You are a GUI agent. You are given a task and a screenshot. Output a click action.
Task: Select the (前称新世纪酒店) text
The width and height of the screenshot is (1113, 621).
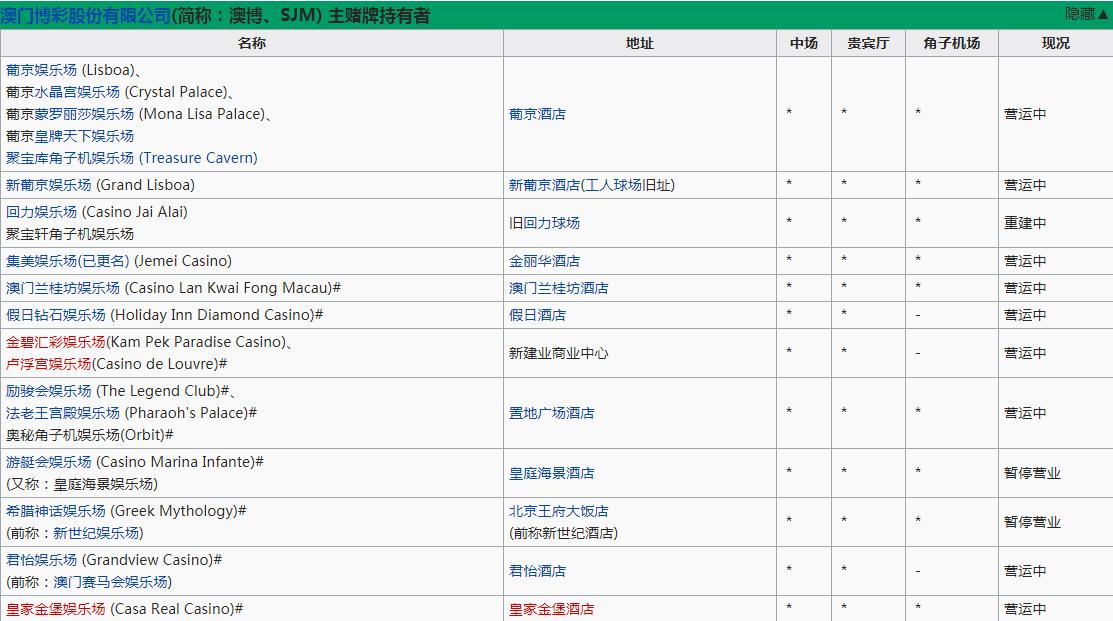pos(564,532)
